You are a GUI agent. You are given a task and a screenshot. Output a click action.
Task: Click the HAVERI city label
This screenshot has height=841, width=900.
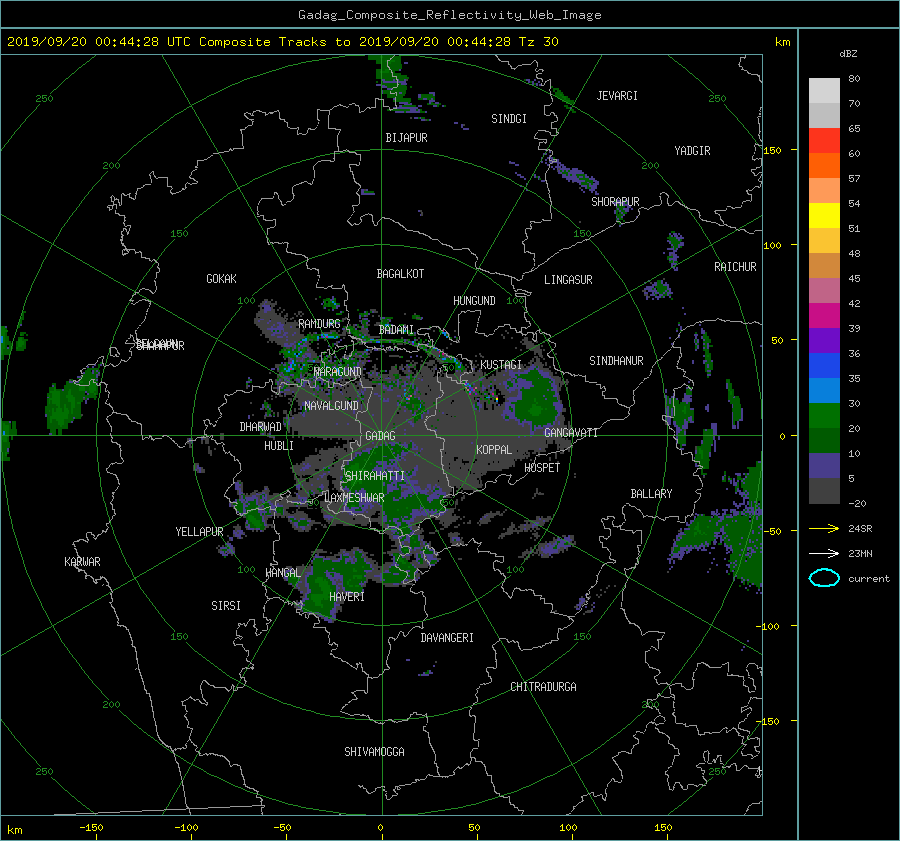pos(347,597)
